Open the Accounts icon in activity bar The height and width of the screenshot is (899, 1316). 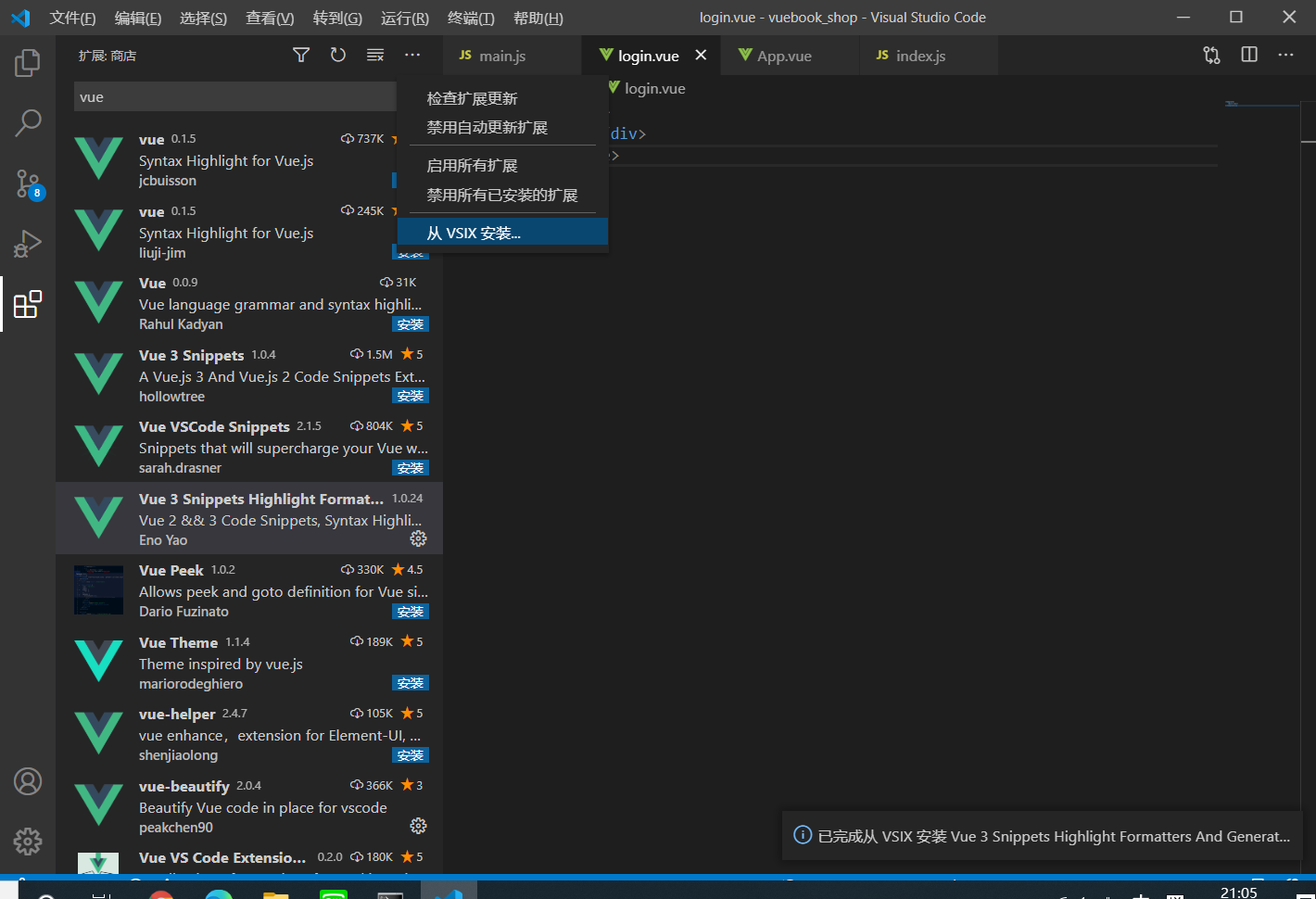[x=28, y=781]
